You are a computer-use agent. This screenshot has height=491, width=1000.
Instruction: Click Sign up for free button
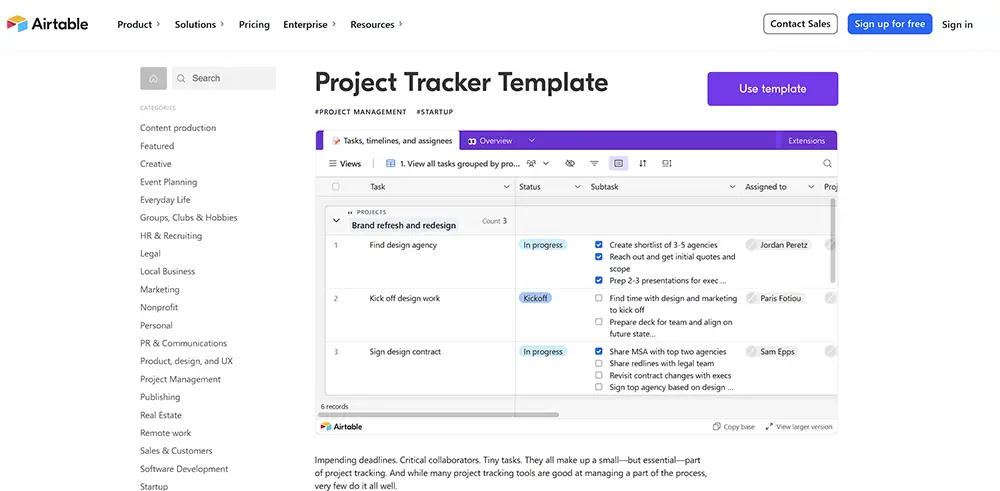890,24
